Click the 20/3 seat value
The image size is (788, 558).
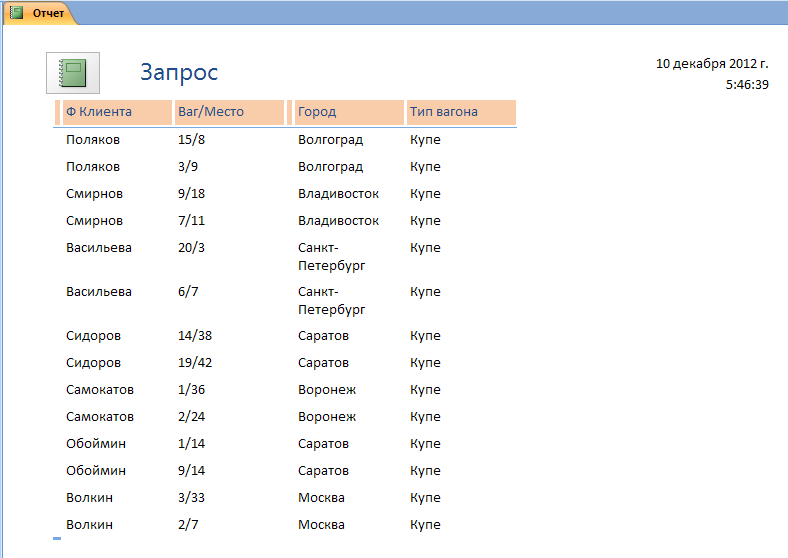point(191,248)
